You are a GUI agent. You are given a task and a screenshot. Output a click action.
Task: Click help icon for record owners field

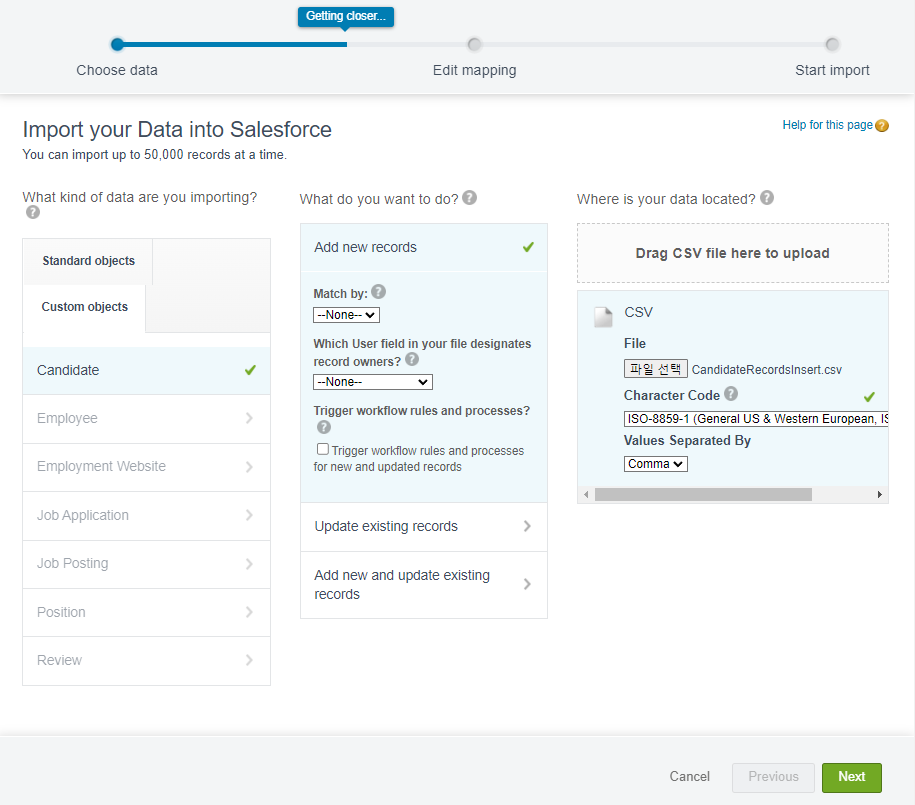(x=412, y=359)
